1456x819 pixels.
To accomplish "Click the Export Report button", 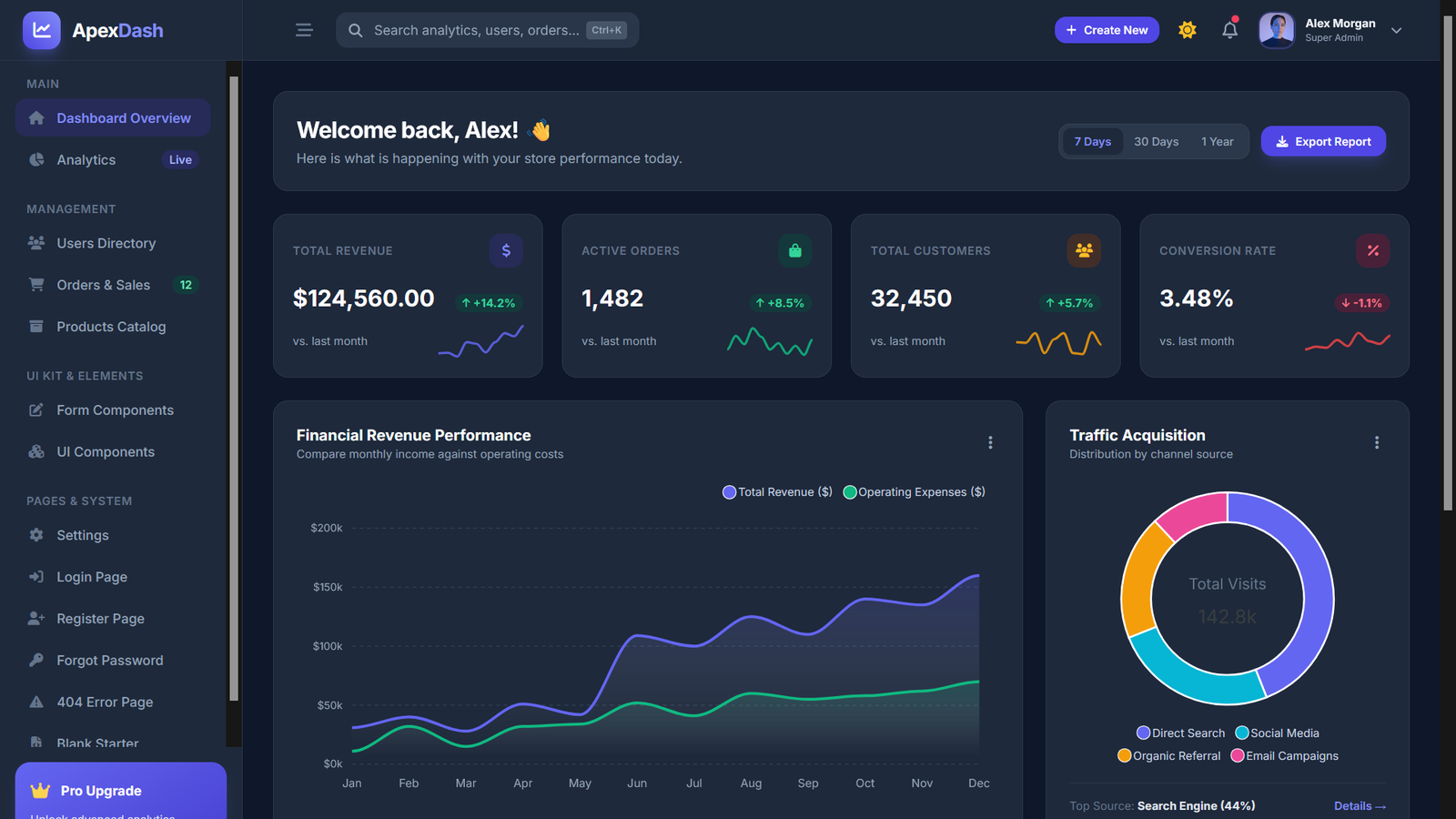I will [x=1323, y=141].
